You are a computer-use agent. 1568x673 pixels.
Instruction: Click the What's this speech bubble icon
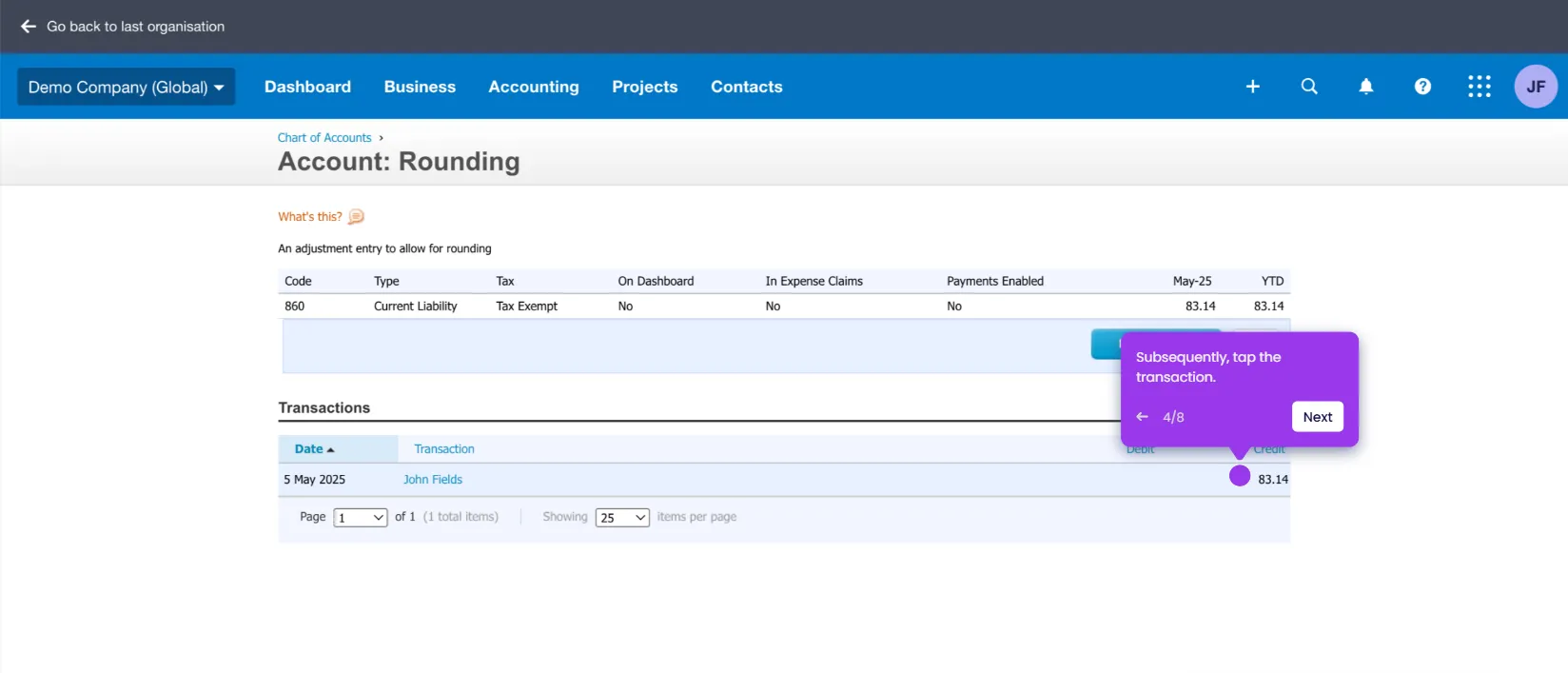click(356, 217)
